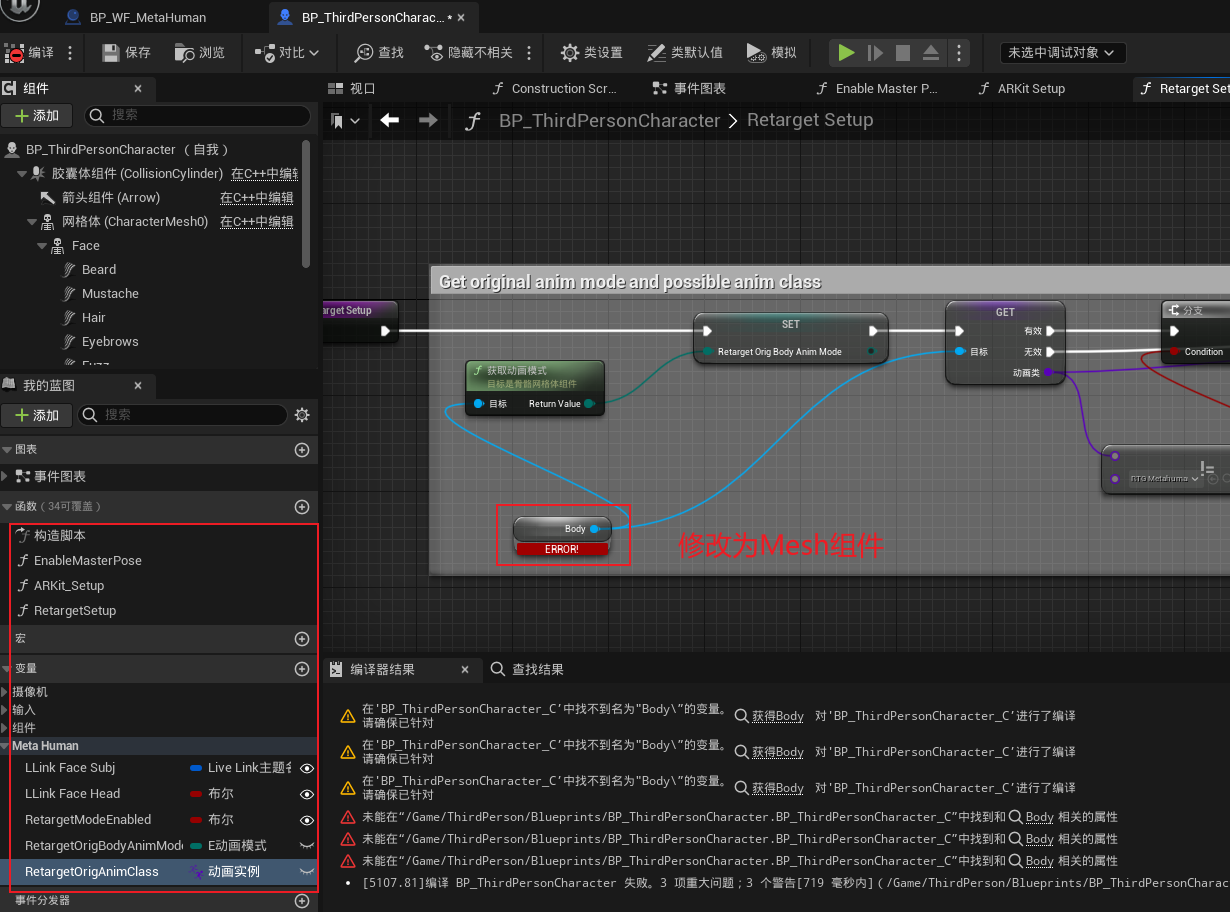Viewport: 1230px width, 912px height.
Task: Open the Enable Master Pose tab
Action: [877, 88]
